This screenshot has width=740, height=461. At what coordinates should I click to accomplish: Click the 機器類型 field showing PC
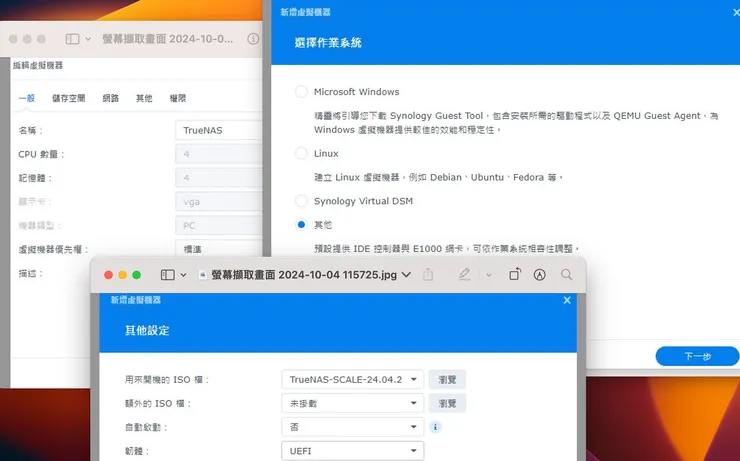(x=219, y=226)
